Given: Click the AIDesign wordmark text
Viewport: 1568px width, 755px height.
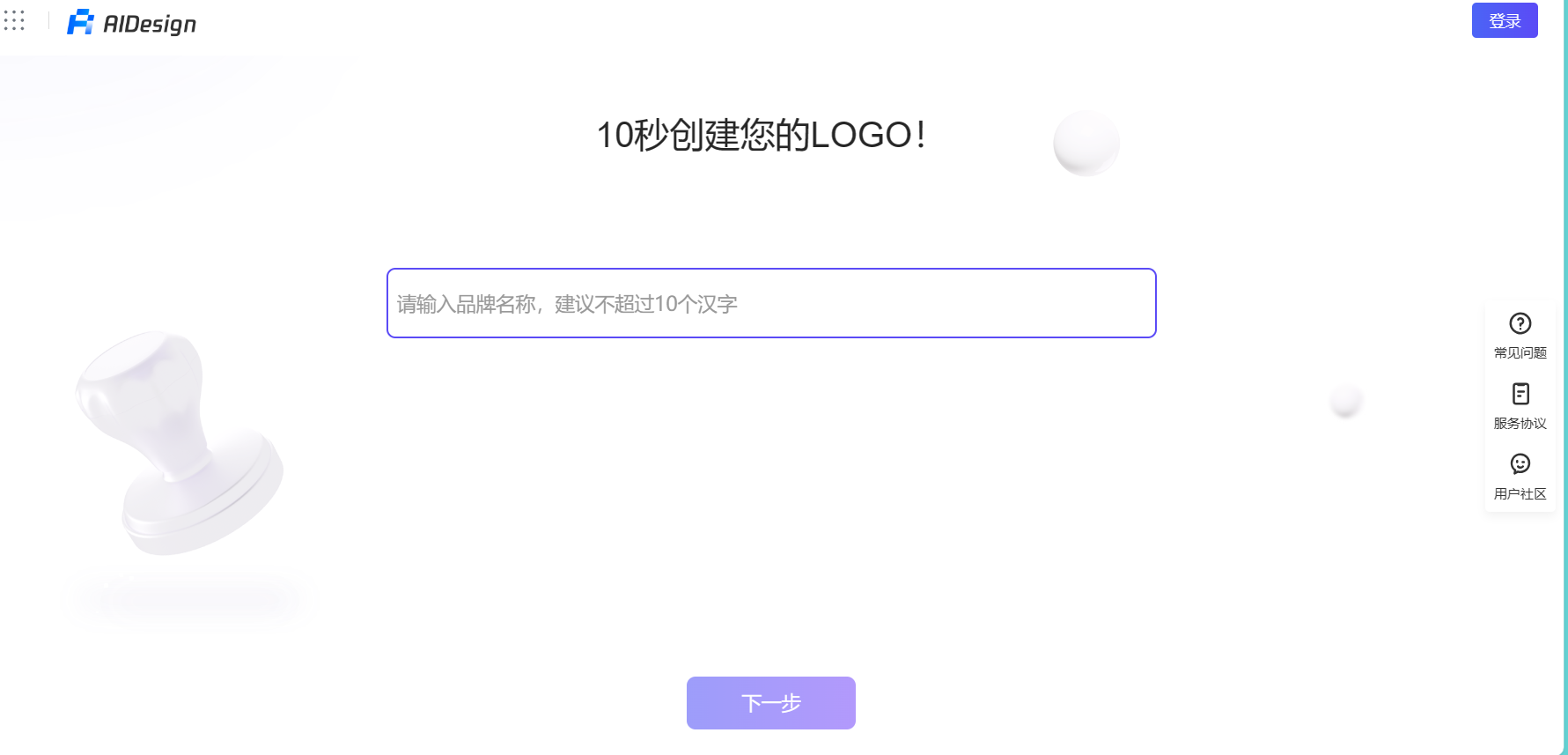Looking at the screenshot, I should tap(150, 24).
